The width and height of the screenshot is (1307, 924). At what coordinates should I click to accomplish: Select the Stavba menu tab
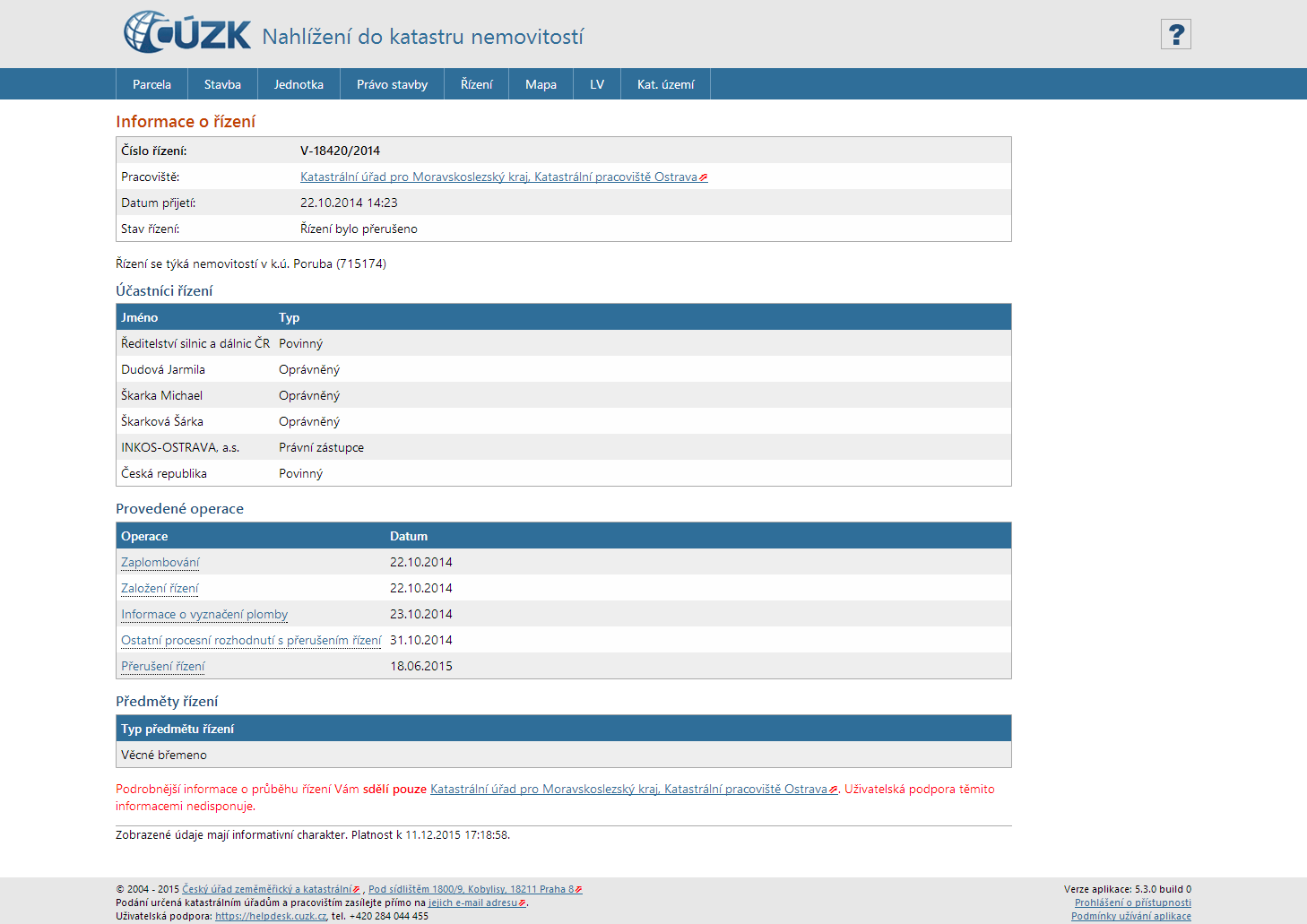(x=222, y=84)
